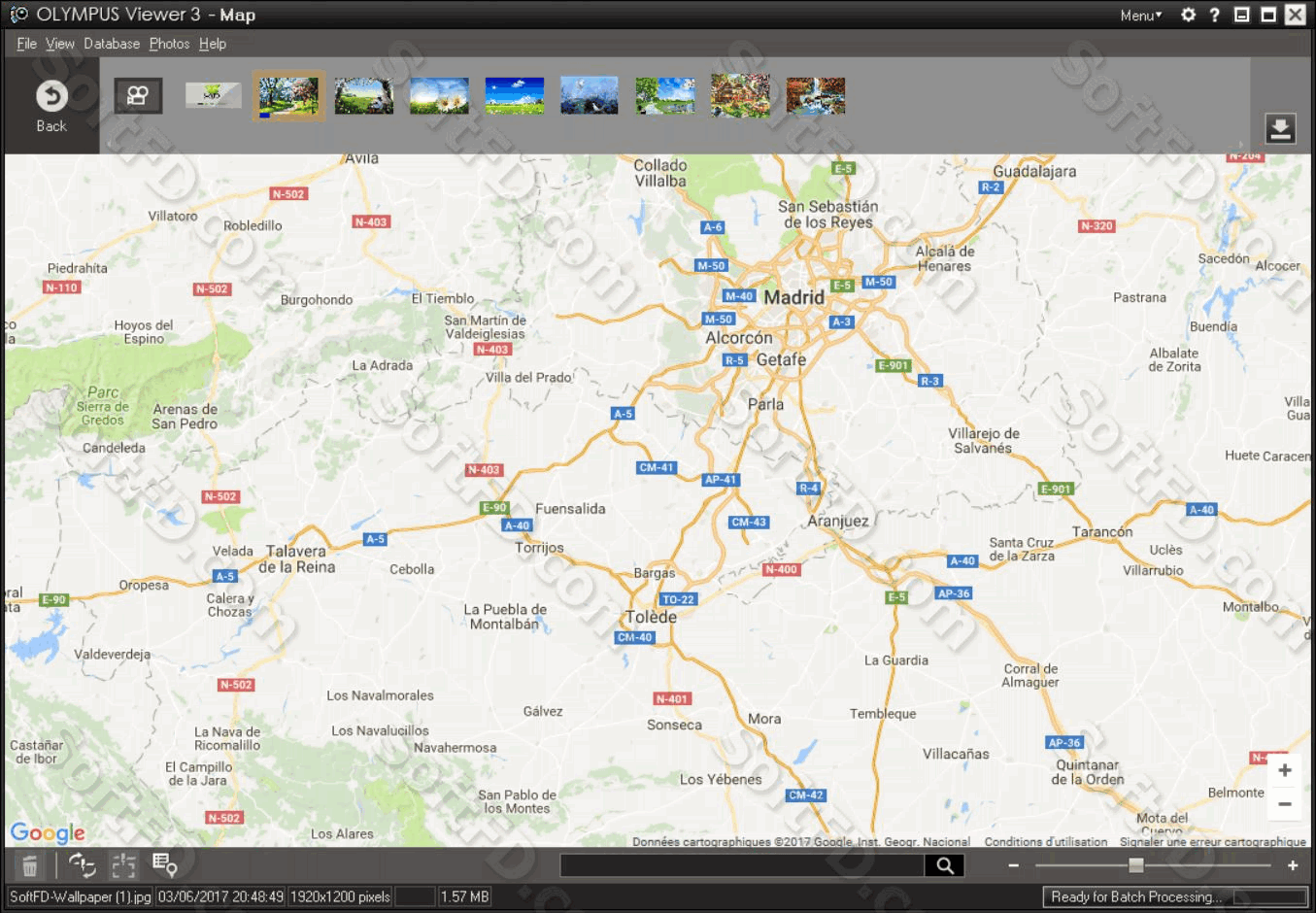
Task: Click the Guadalajara label on the map
Action: click(x=1034, y=171)
